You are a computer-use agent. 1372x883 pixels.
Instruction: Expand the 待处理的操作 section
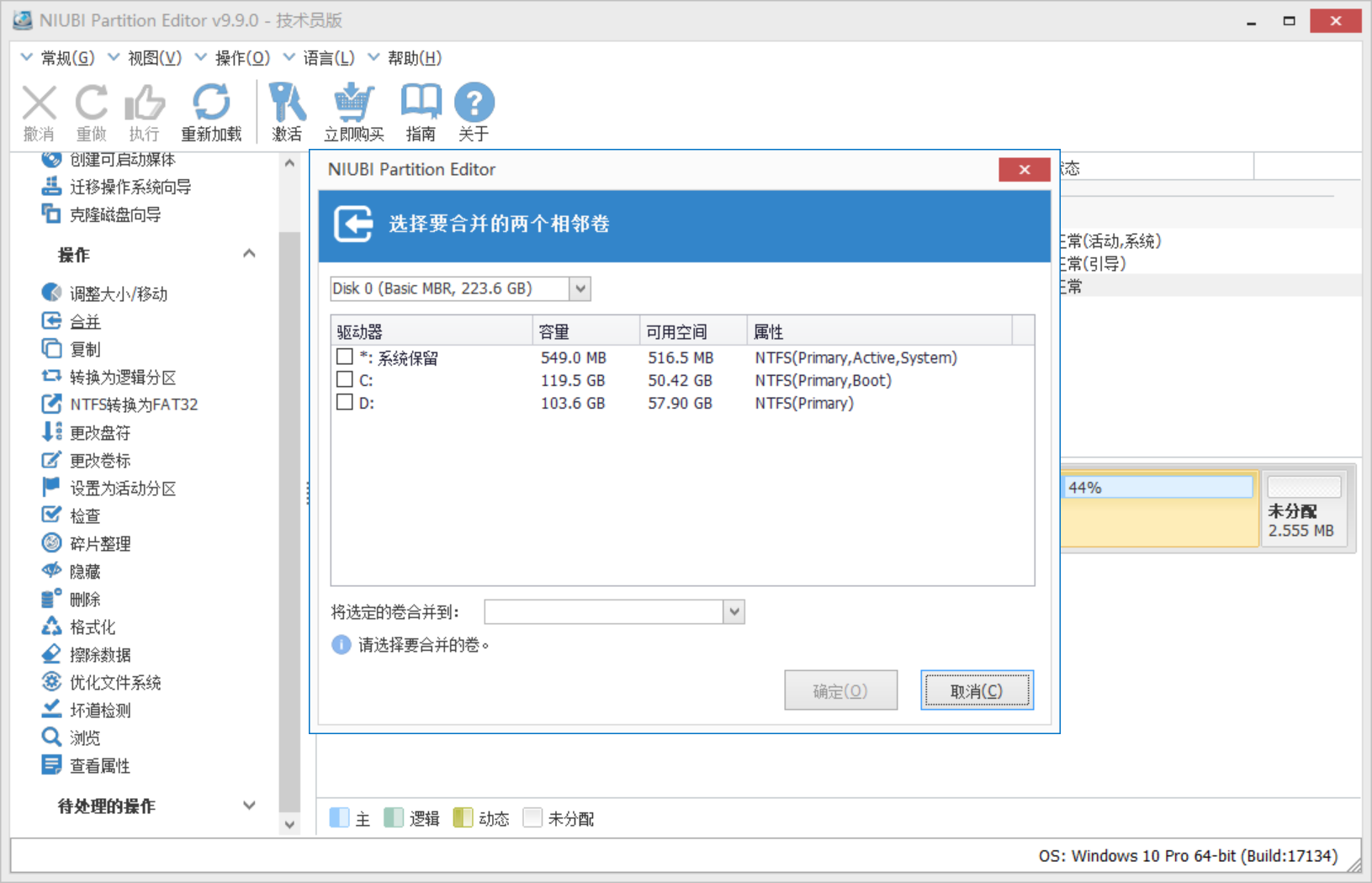(249, 806)
